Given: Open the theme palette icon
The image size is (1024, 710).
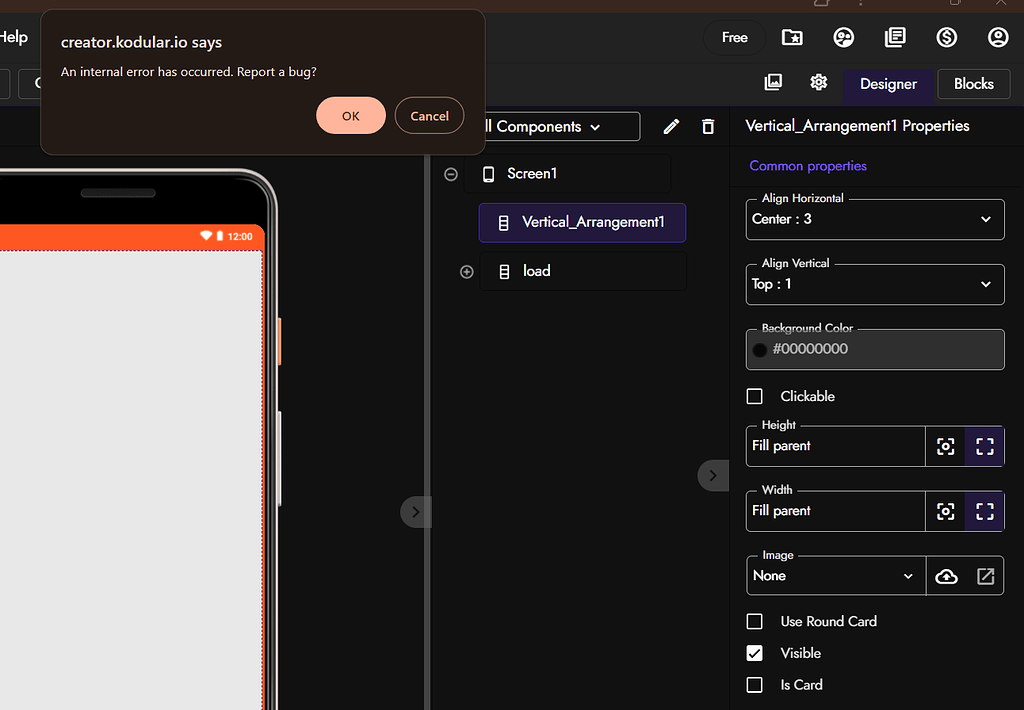Looking at the screenshot, I should coord(843,37).
